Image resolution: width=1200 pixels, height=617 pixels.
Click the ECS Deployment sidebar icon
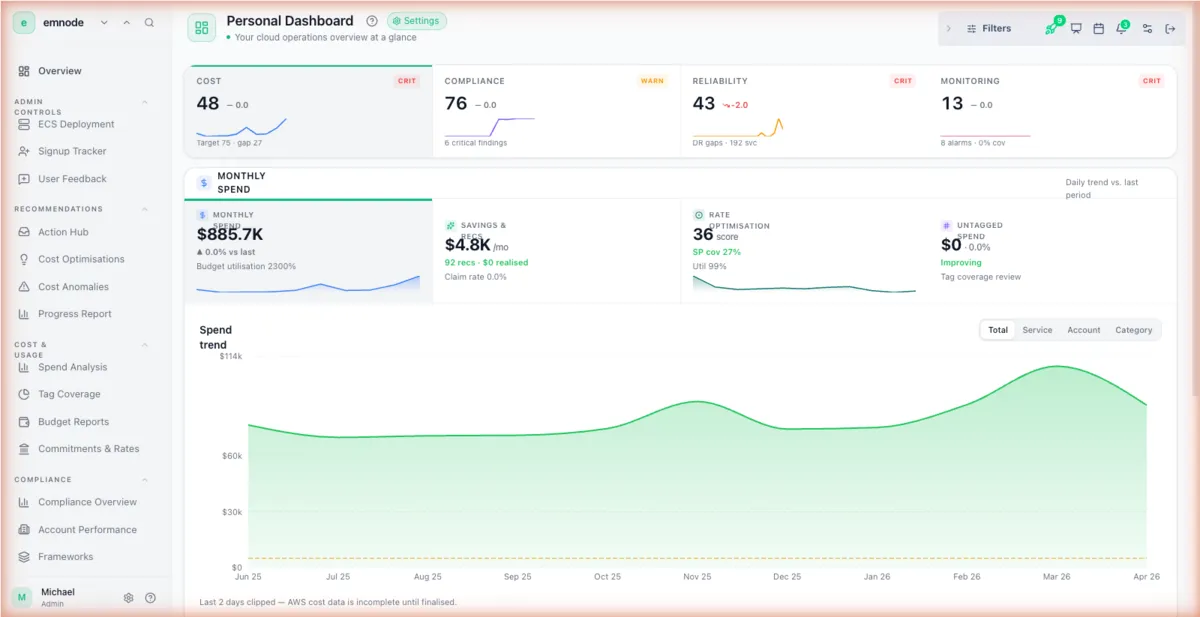tap(24, 124)
